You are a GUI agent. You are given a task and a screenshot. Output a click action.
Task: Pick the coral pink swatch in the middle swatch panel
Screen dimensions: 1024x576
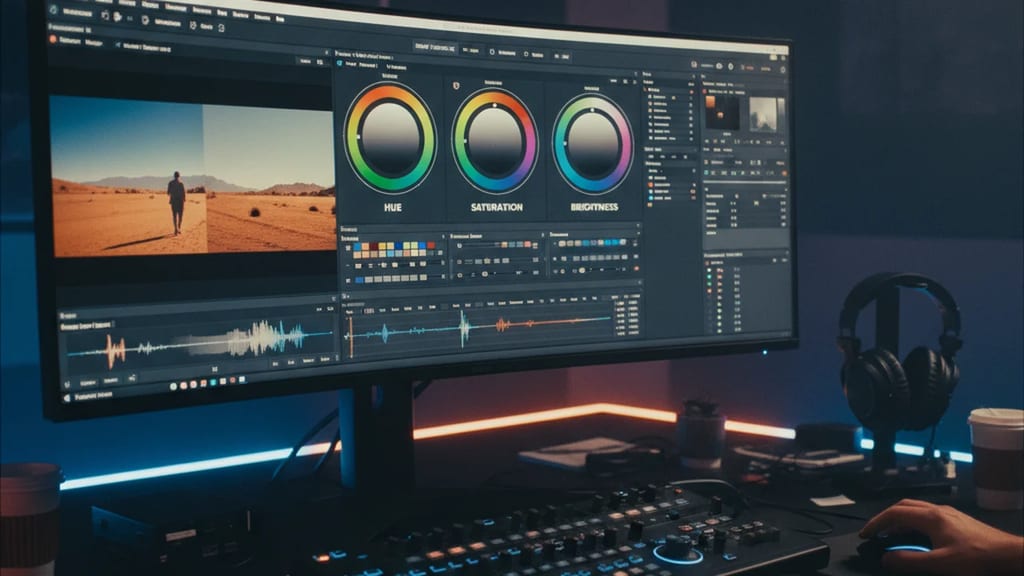pos(528,244)
